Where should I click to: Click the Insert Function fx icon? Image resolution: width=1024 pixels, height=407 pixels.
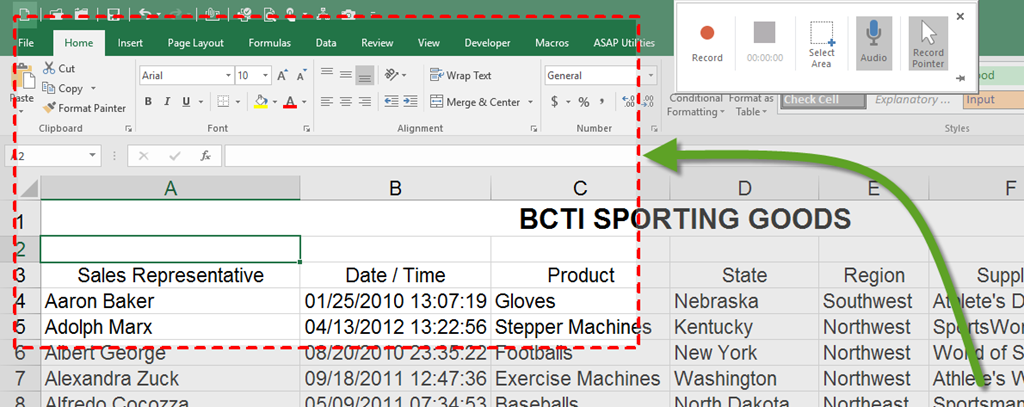click(205, 156)
